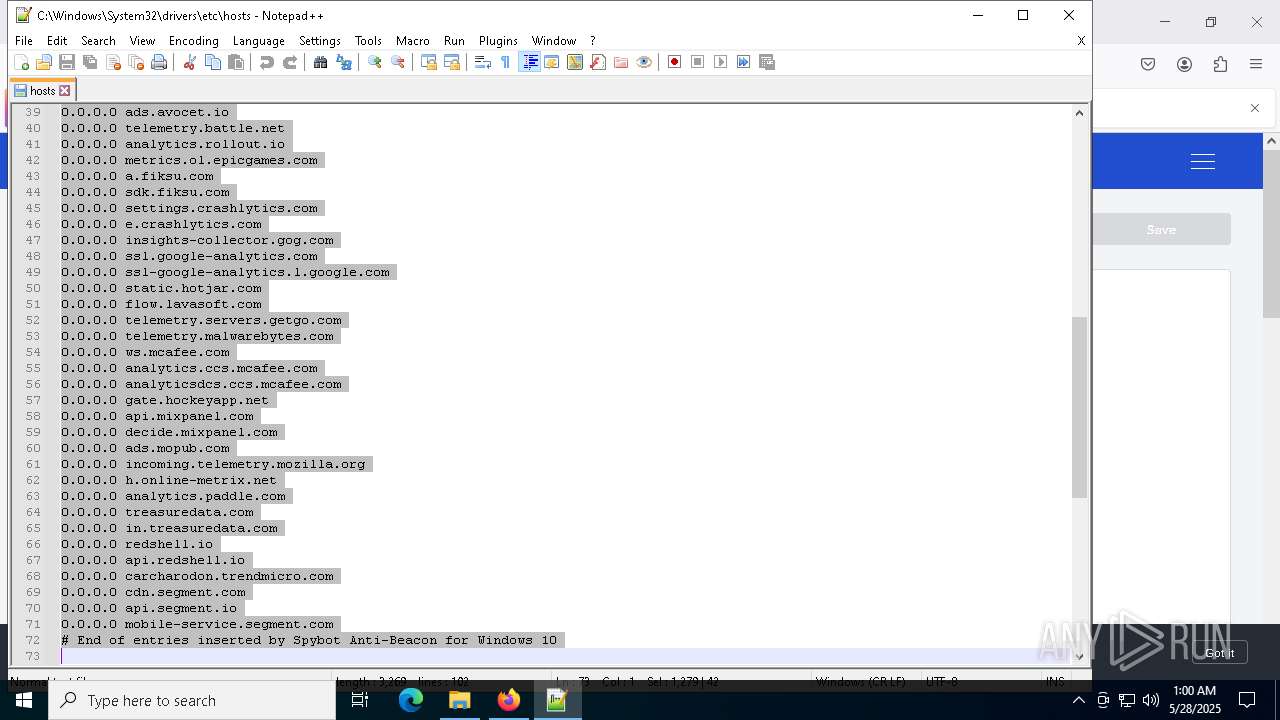This screenshot has width=1280, height=720.
Task: Toggle the Indent guide toolbar button
Action: click(530, 62)
